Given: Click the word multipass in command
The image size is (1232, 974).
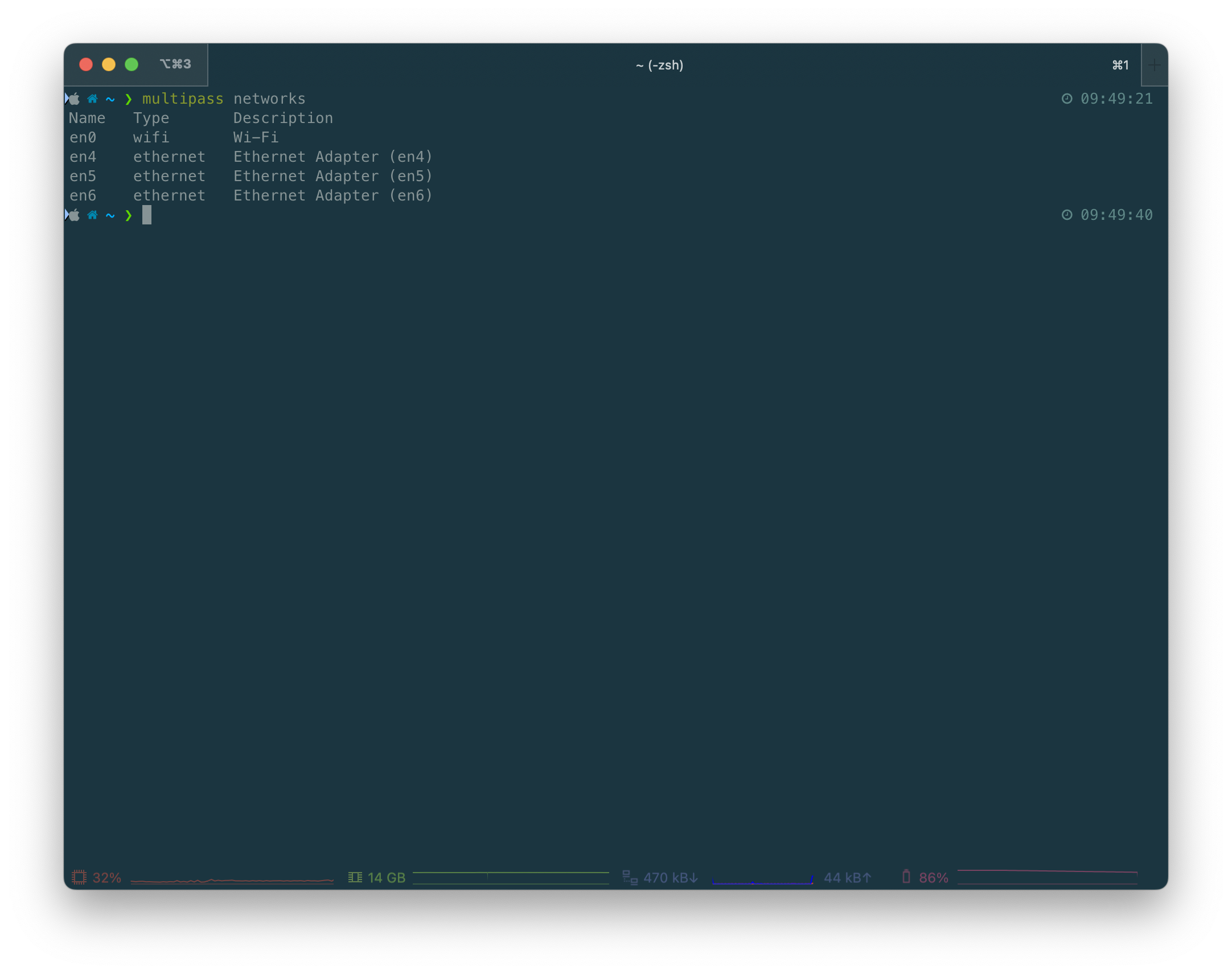Looking at the screenshot, I should (183, 99).
